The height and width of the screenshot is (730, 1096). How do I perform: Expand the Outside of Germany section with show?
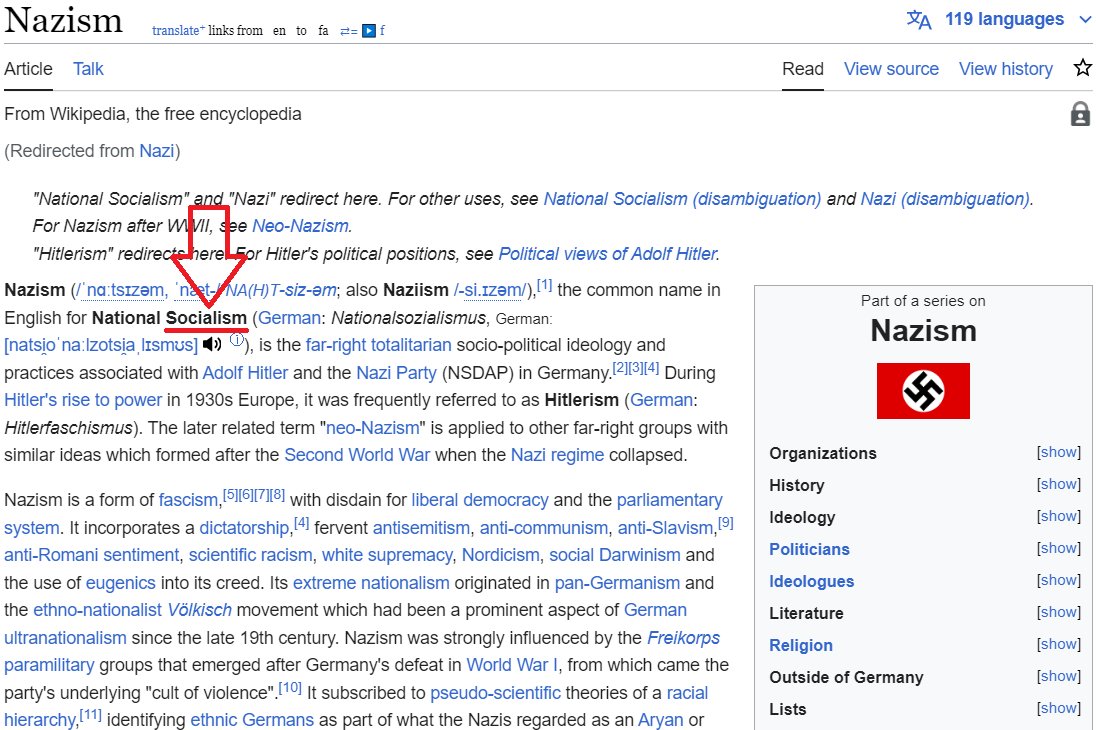pos(1058,677)
